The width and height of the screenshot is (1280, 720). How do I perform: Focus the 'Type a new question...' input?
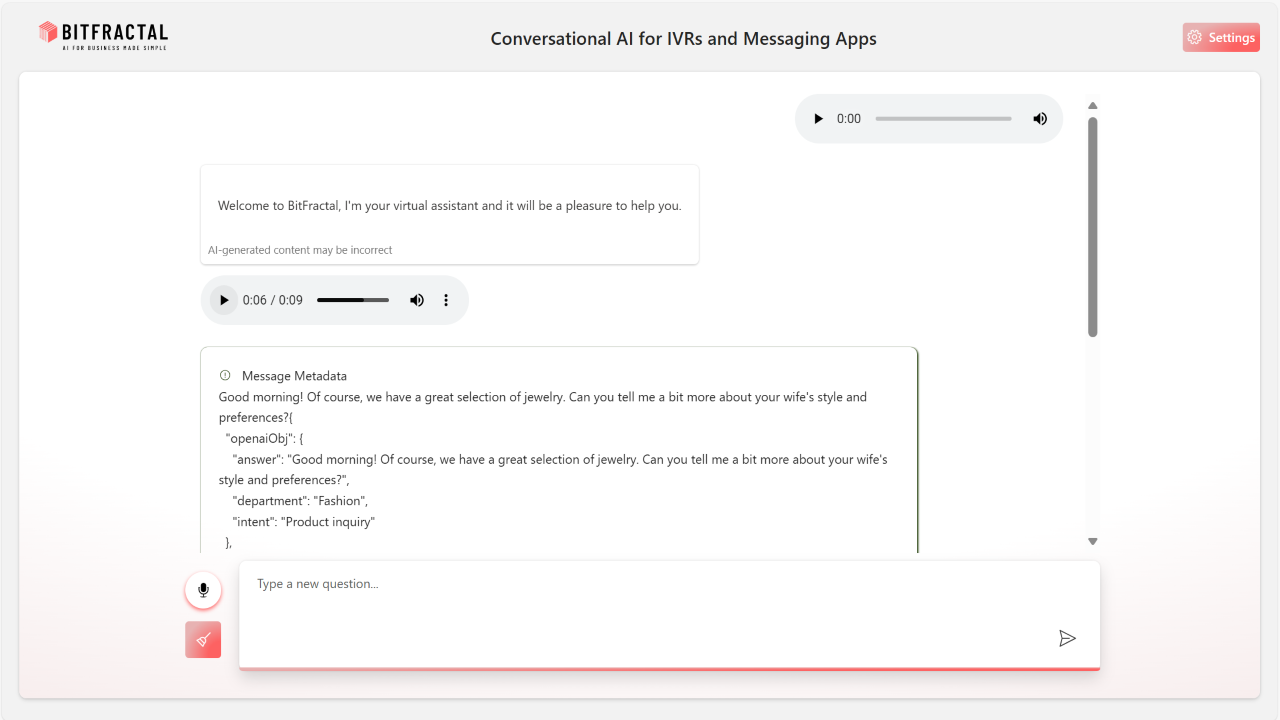669,614
